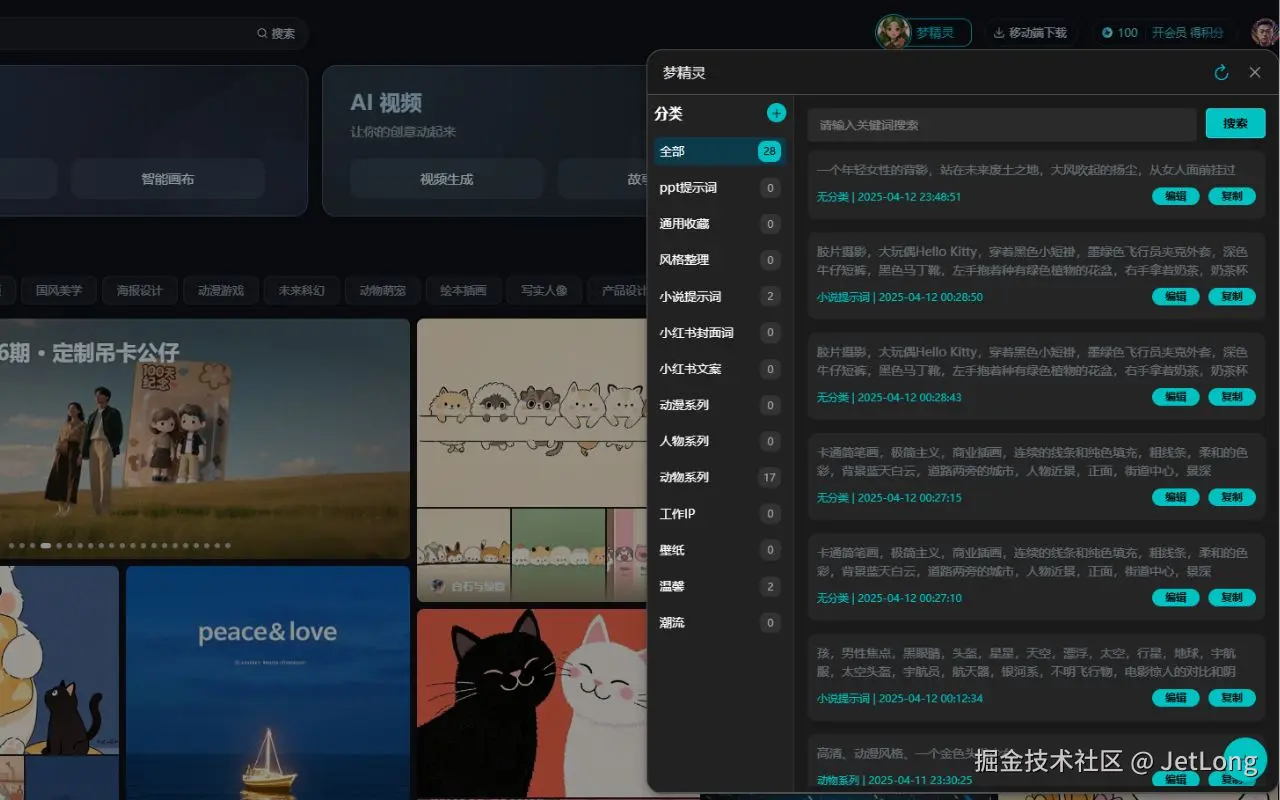This screenshot has height=800, width=1280.
Task: Click the 视频生成 button
Action: 446,179
